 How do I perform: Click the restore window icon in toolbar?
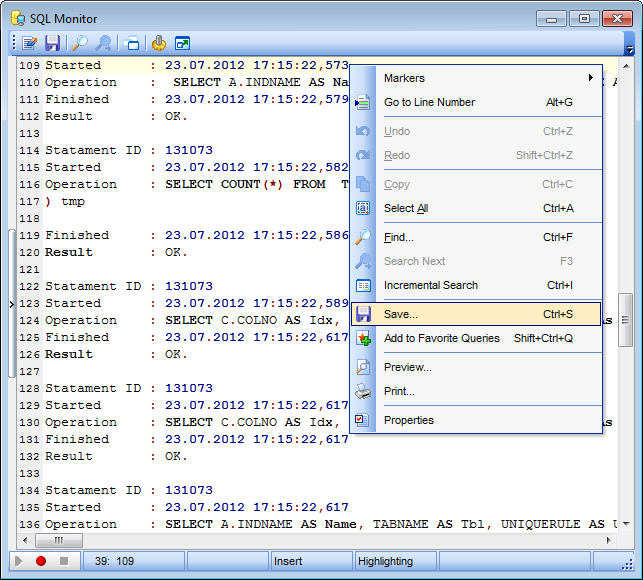click(182, 43)
